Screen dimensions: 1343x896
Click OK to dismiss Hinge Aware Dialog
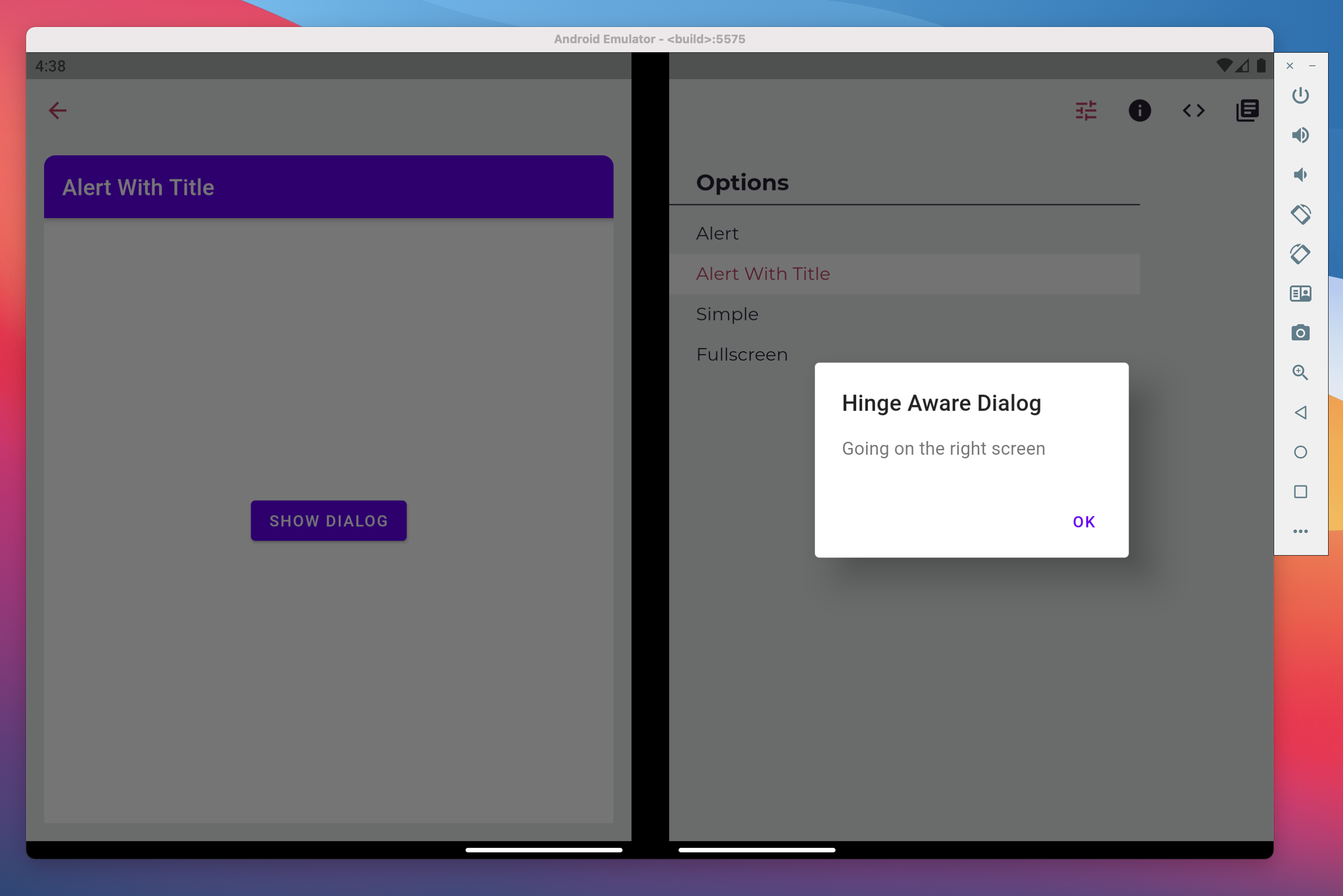[x=1083, y=521]
